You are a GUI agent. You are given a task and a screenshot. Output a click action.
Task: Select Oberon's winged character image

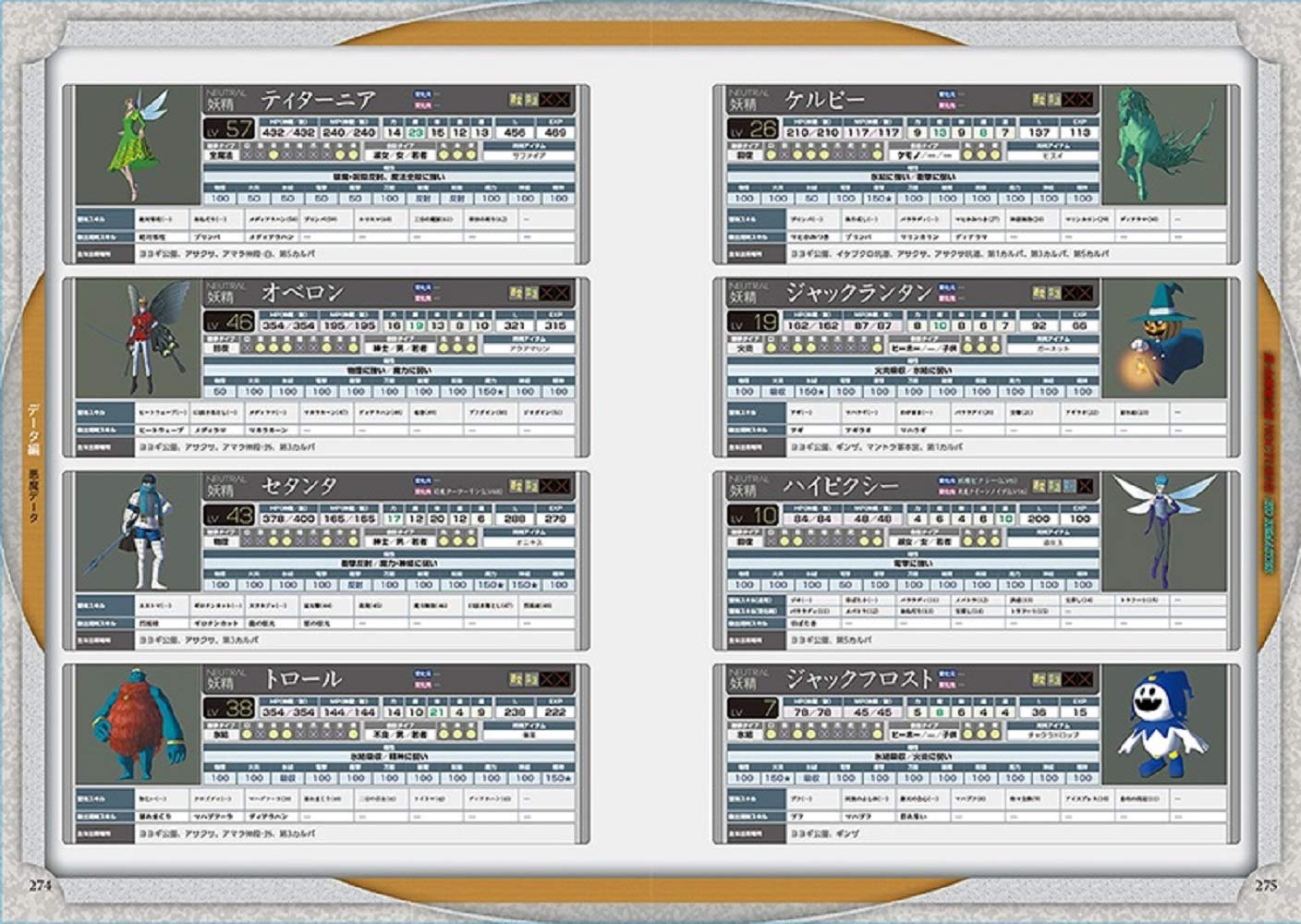click(x=139, y=338)
